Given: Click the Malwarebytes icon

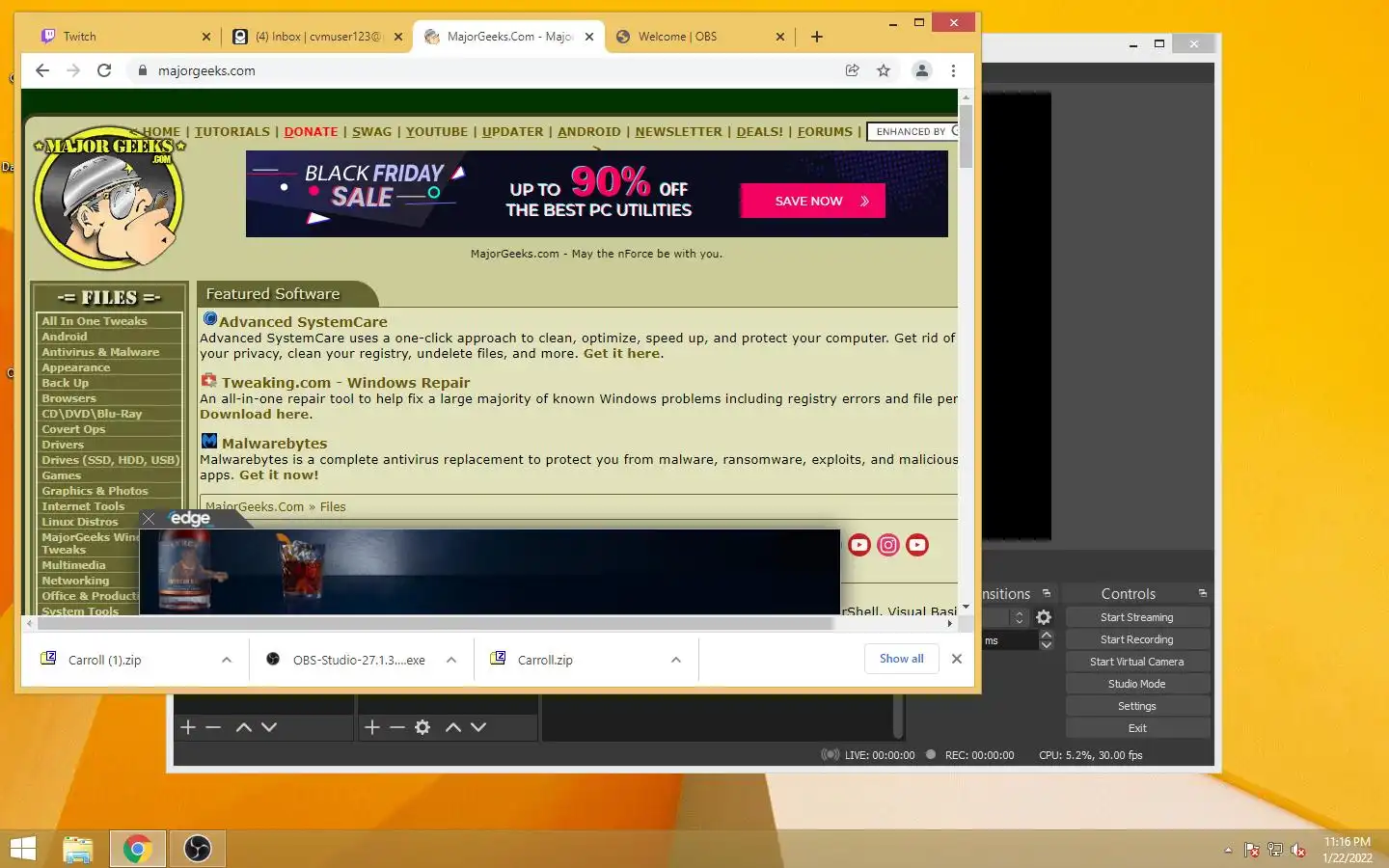Looking at the screenshot, I should tap(209, 441).
